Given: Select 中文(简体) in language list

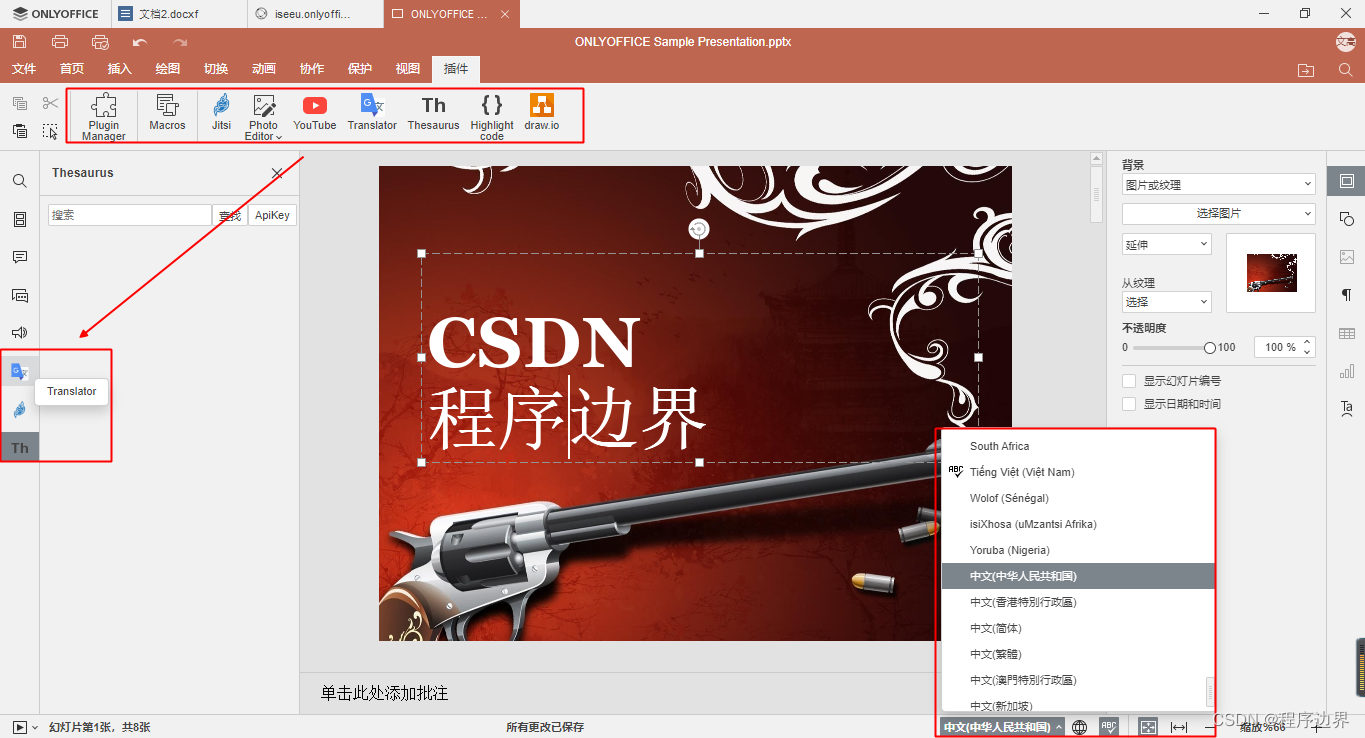Looking at the screenshot, I should (x=1078, y=628).
